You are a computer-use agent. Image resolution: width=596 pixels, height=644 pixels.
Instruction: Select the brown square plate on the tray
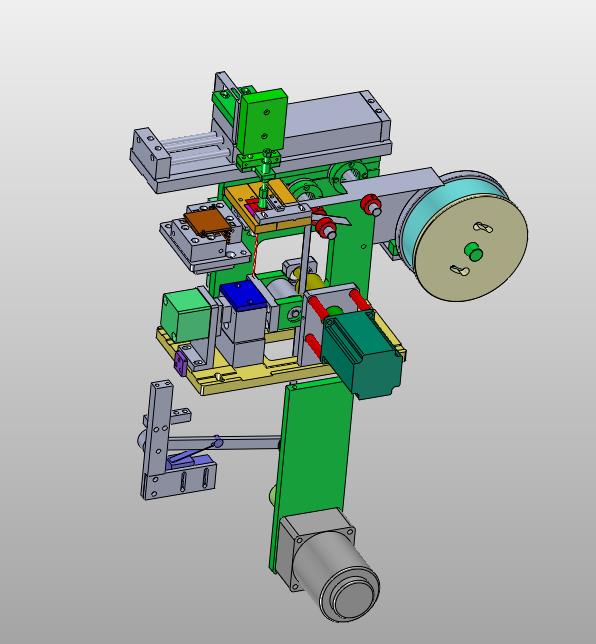pyautogui.click(x=207, y=221)
